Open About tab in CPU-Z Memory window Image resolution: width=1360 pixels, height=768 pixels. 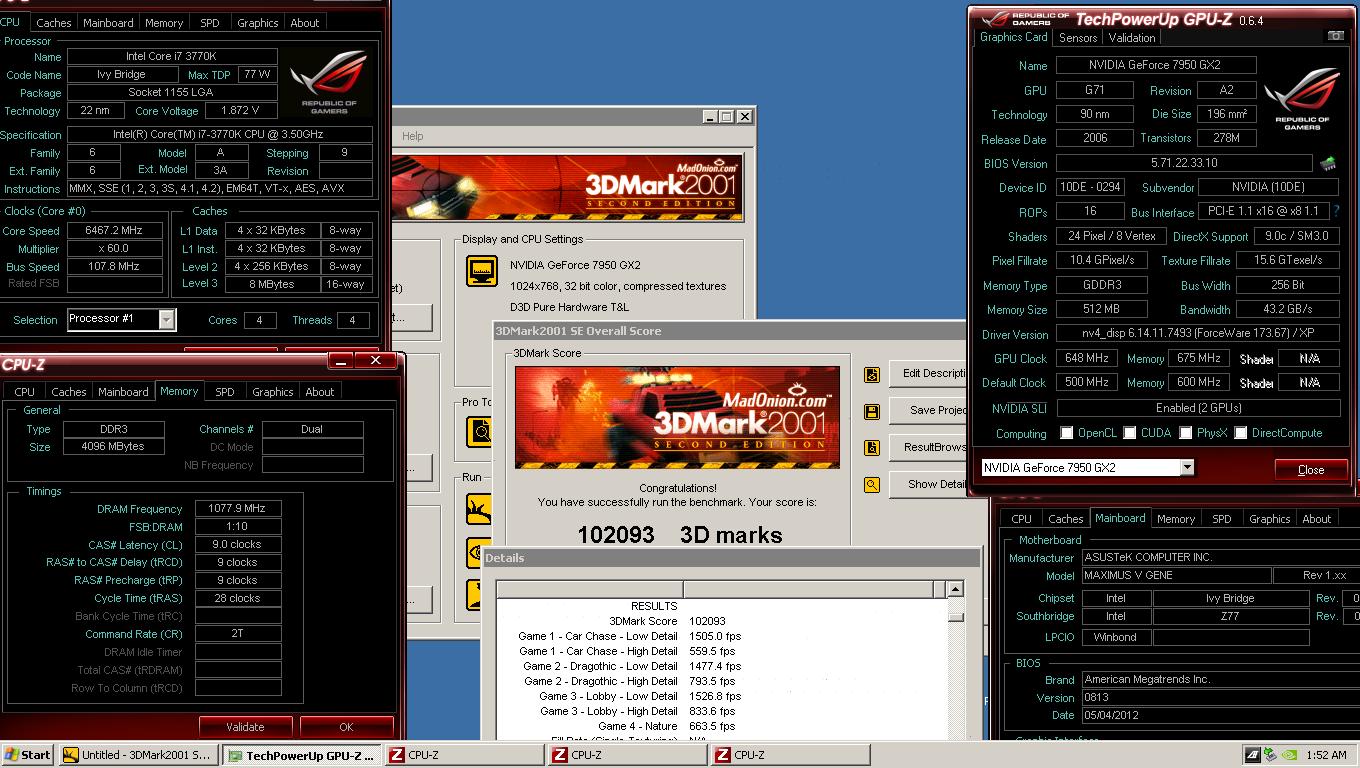pyautogui.click(x=320, y=392)
